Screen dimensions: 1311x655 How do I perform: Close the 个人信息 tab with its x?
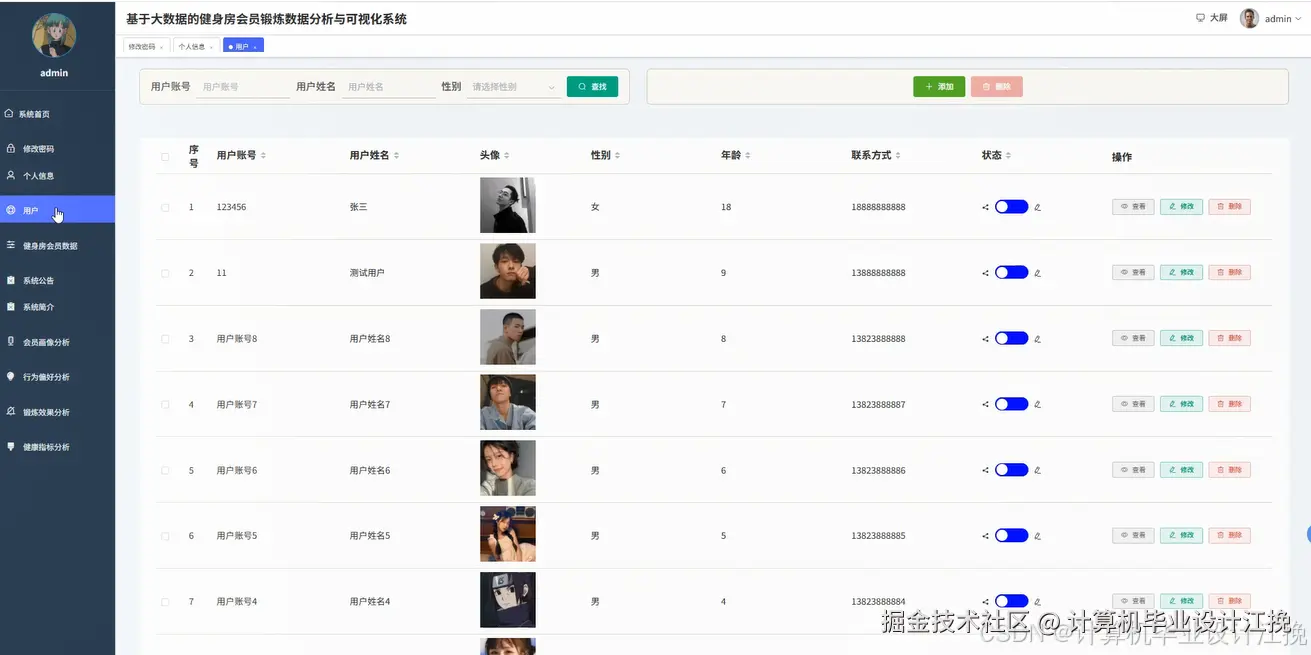click(x=212, y=47)
